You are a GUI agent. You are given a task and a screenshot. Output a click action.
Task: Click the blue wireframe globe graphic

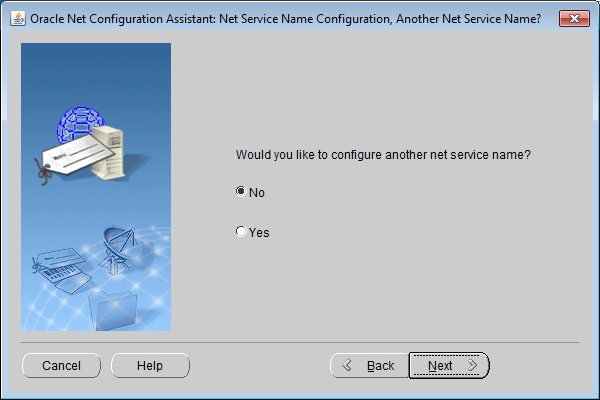[80, 123]
